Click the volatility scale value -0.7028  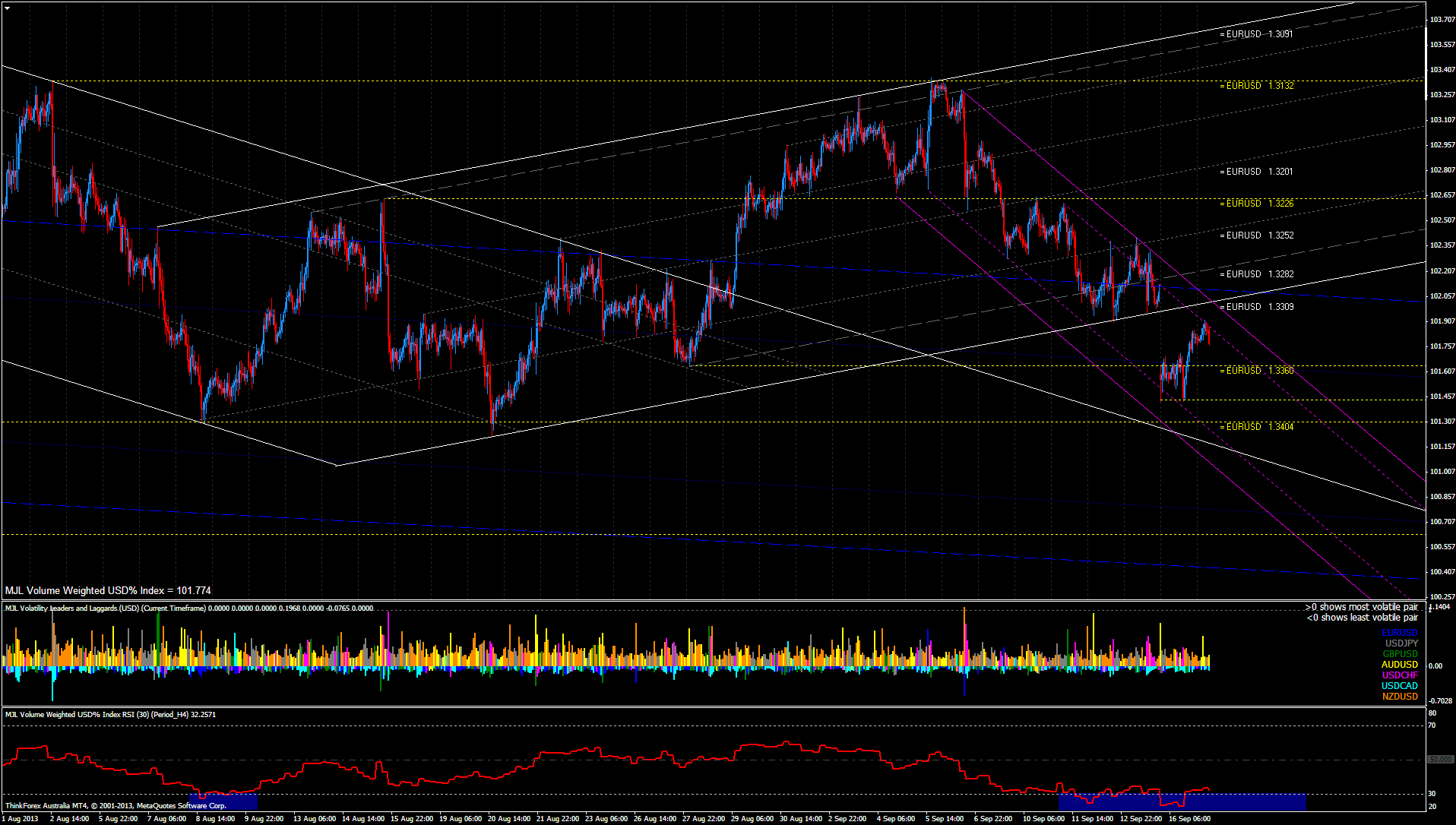point(1442,700)
